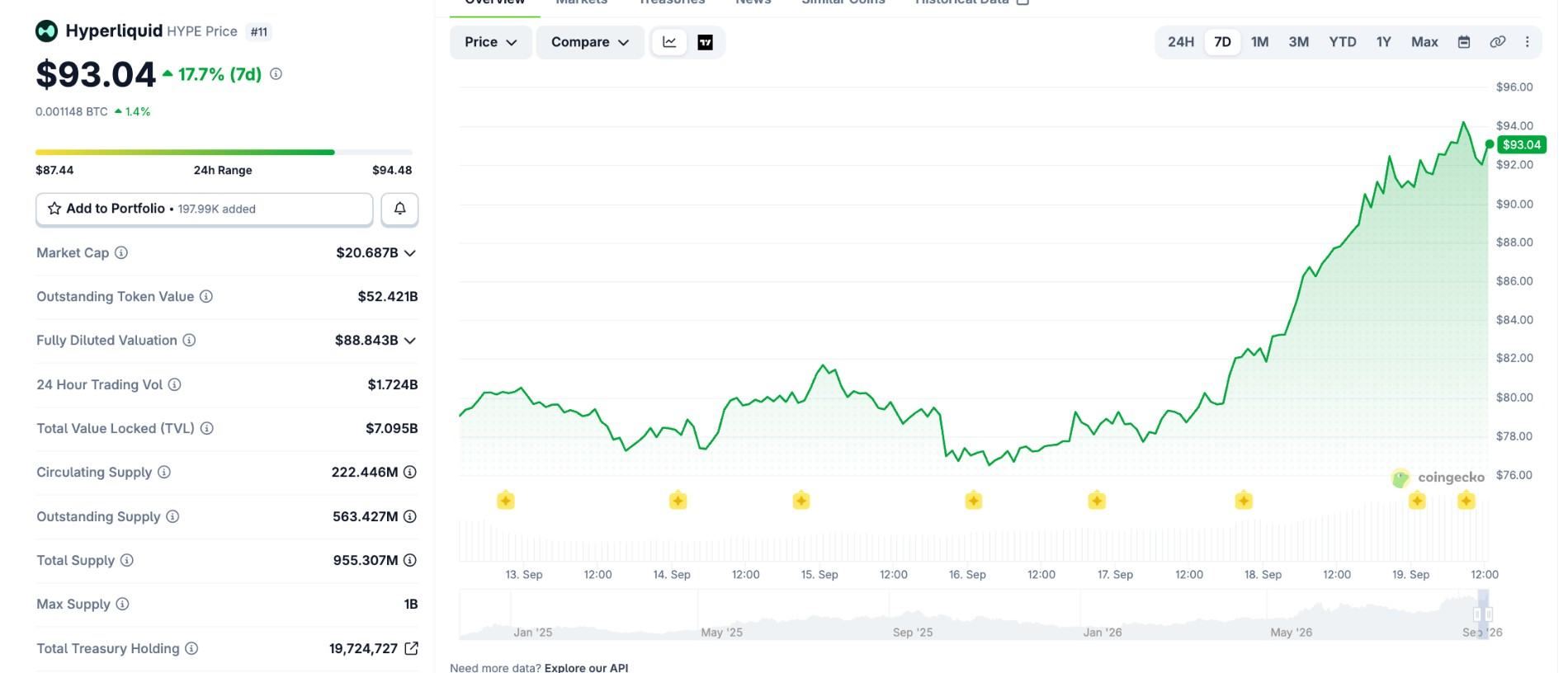Click Add to Portfolio button
Screen dimensions: 1568x673
coord(204,209)
